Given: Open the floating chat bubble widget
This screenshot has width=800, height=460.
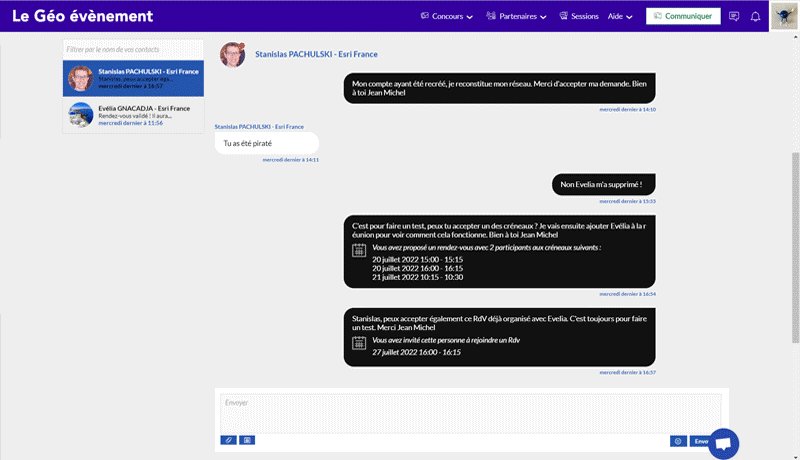Looking at the screenshot, I should click(x=723, y=444).
